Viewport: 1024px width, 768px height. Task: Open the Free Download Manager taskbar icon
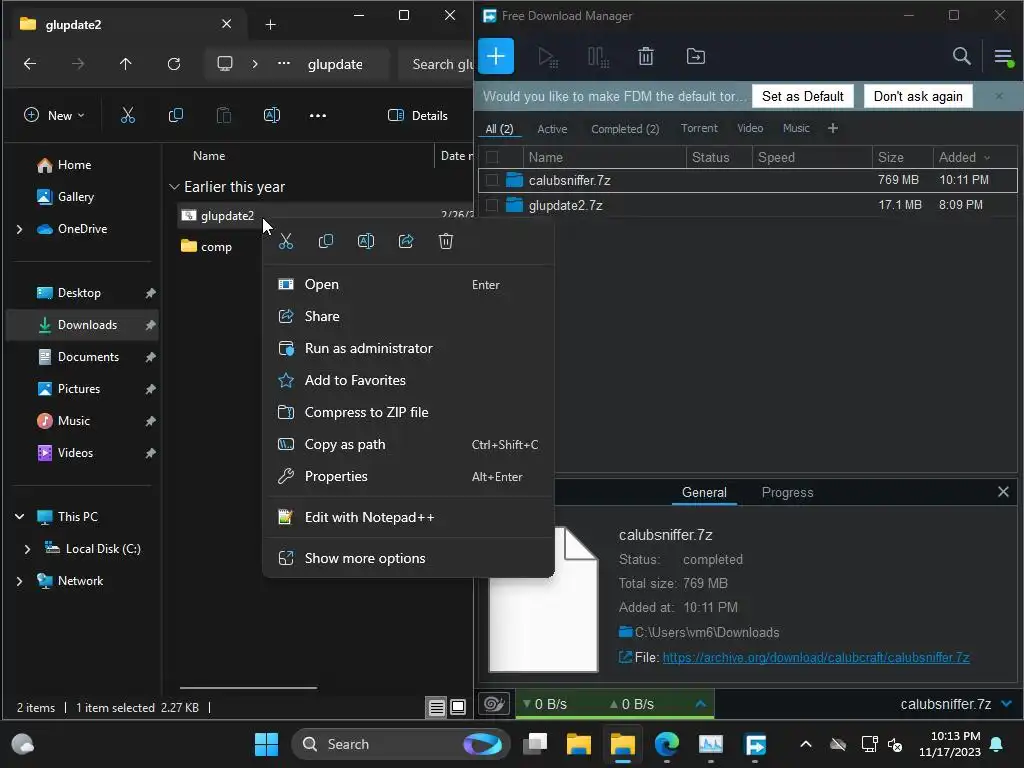pos(756,744)
